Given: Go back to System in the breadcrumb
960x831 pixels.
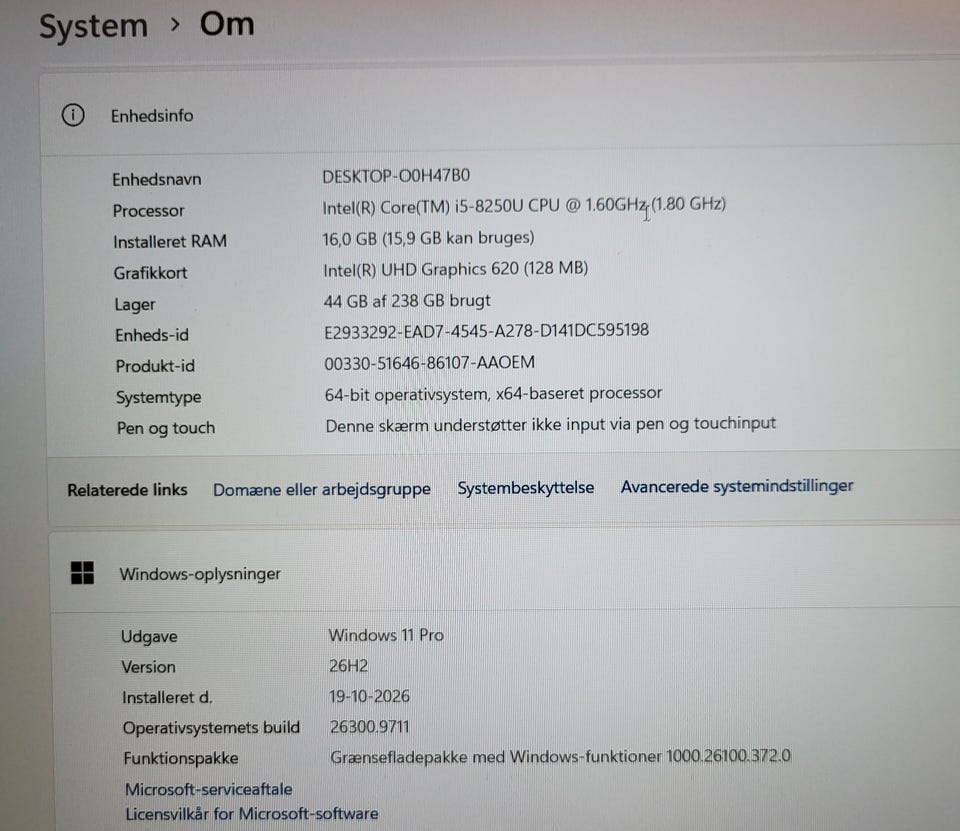Looking at the screenshot, I should (x=93, y=26).
